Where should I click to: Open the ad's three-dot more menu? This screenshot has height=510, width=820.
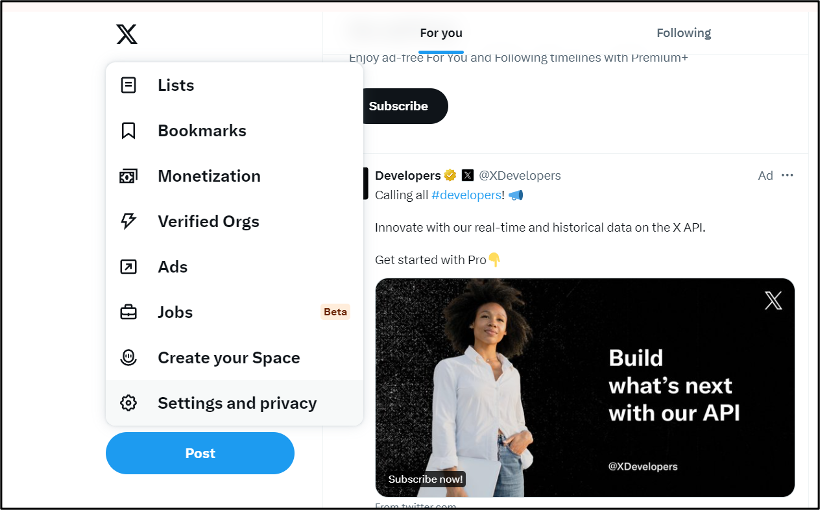(x=788, y=175)
